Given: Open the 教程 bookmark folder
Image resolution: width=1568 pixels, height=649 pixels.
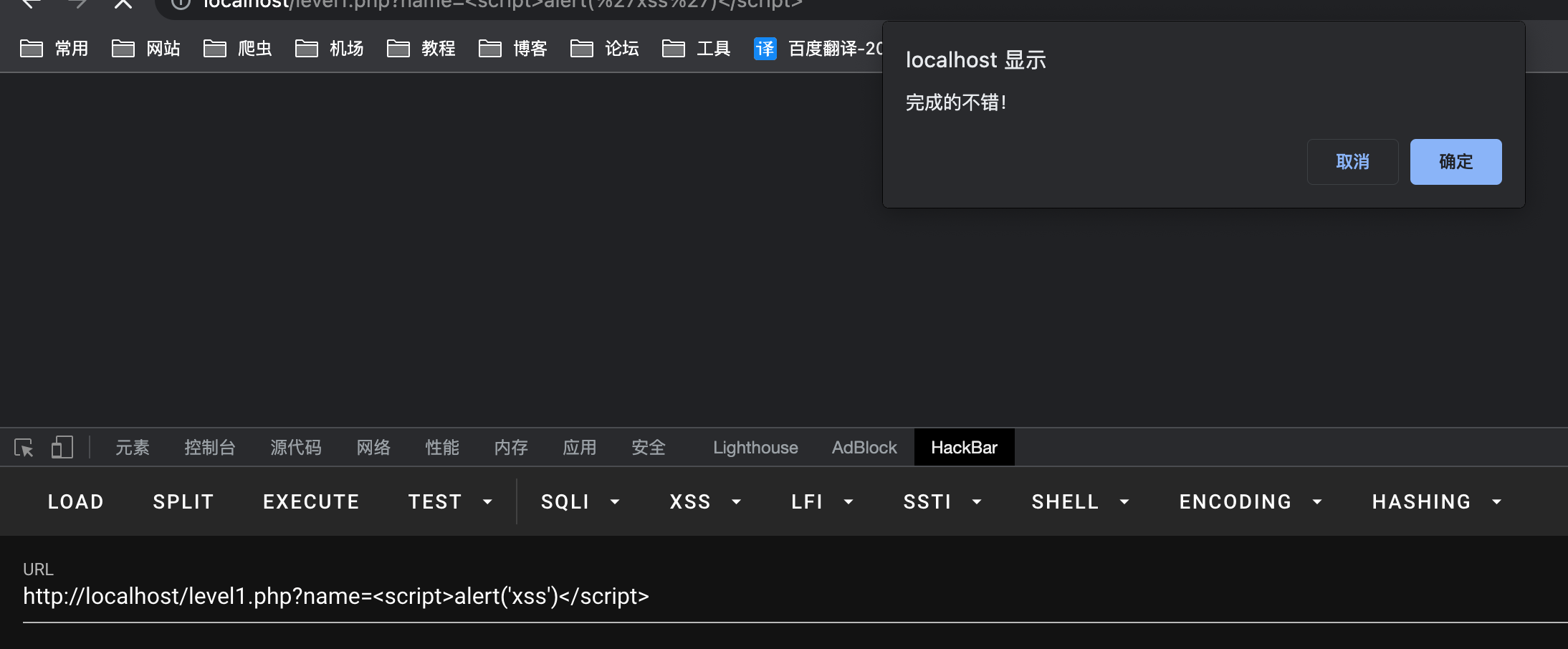Looking at the screenshot, I should click(x=421, y=49).
